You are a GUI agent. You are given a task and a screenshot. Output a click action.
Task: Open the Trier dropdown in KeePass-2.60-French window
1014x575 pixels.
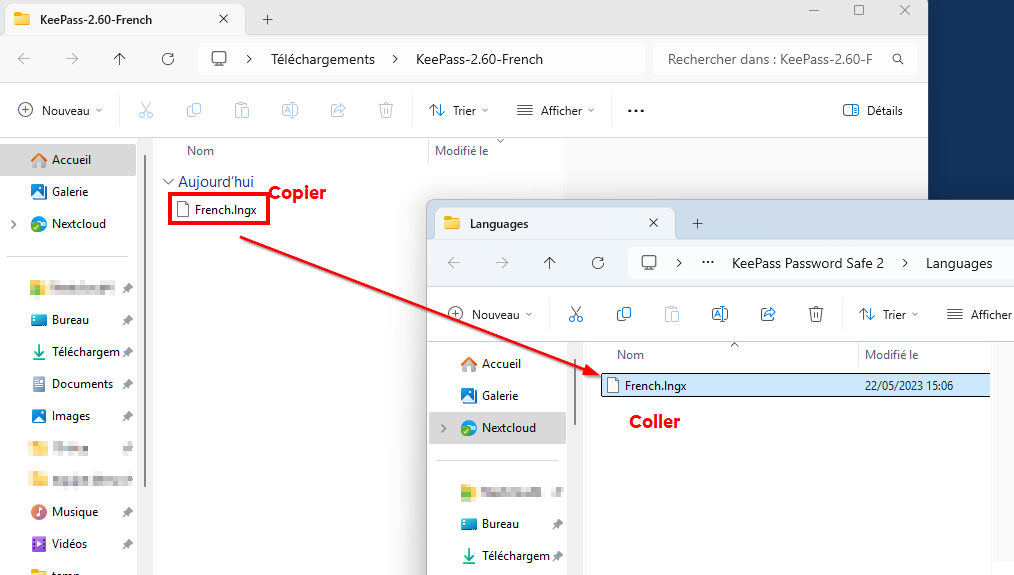[458, 110]
